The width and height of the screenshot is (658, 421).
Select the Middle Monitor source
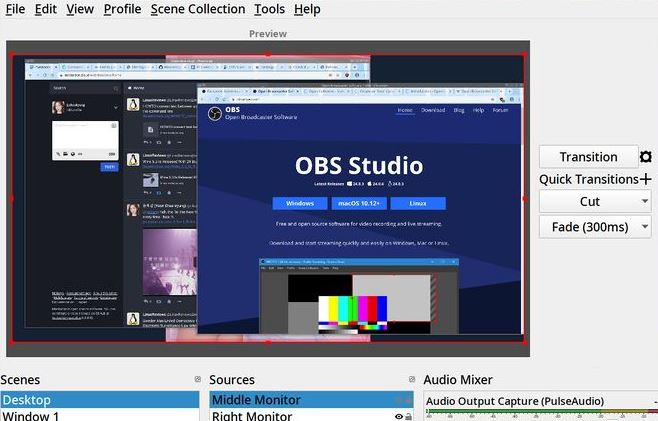311,400
